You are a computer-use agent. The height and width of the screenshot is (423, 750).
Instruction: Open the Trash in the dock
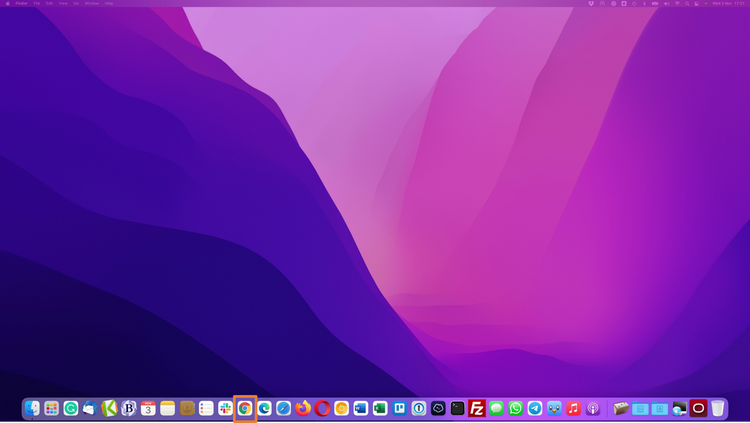718,408
